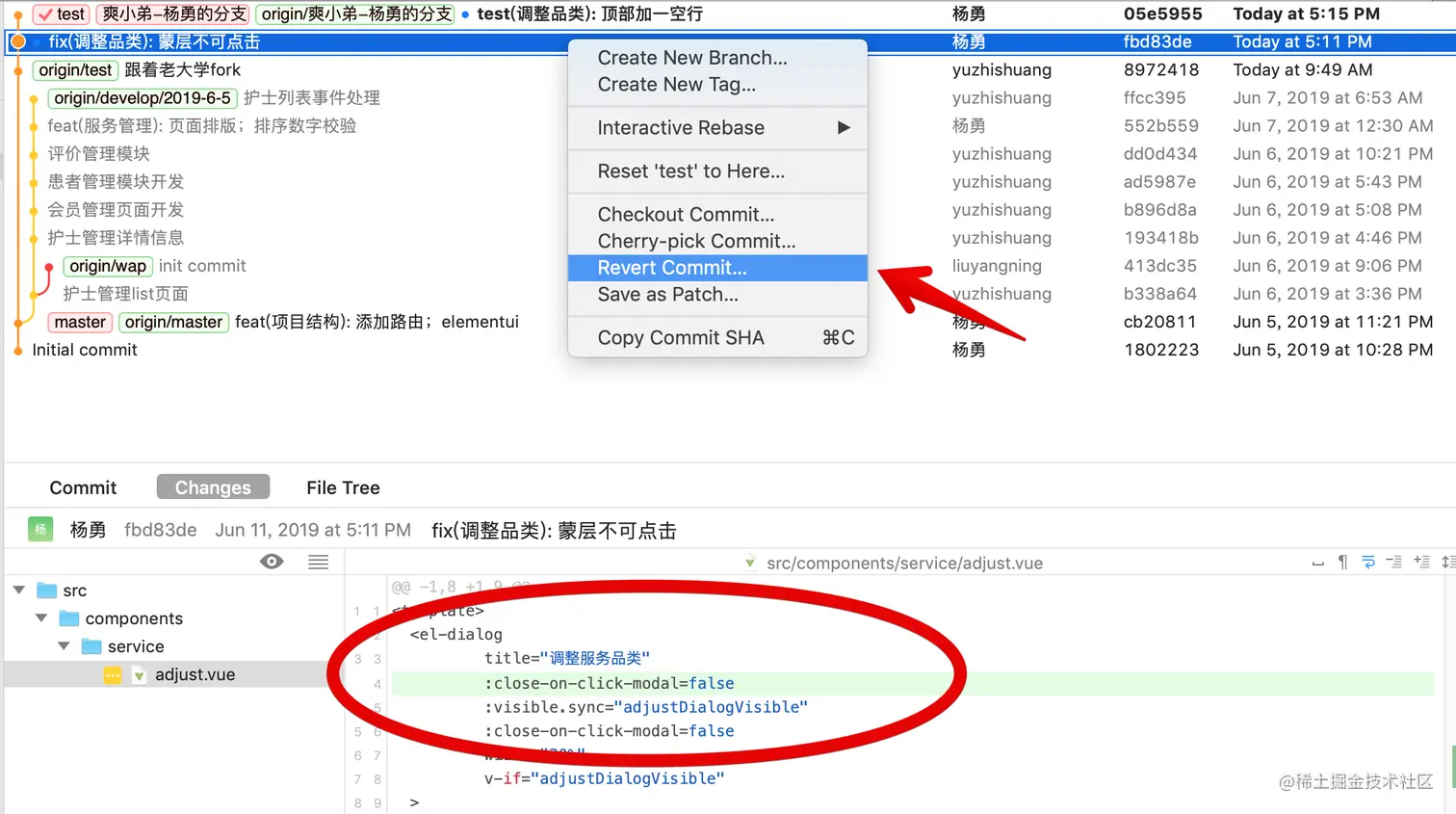Select commit 护士管理详情信息
Screen dimensions: 1456x814
click(116, 237)
